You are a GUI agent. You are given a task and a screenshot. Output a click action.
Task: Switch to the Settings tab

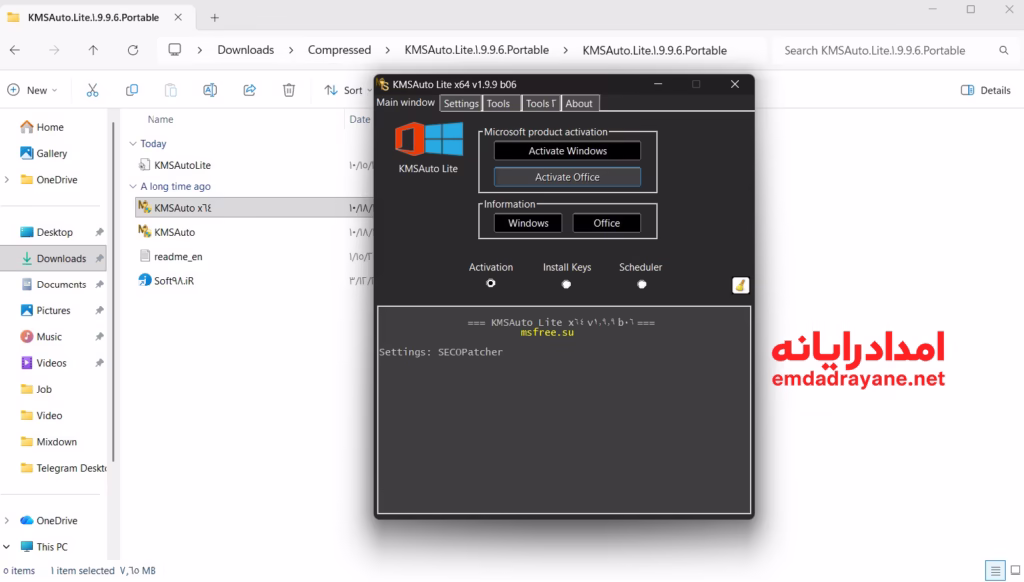(461, 103)
